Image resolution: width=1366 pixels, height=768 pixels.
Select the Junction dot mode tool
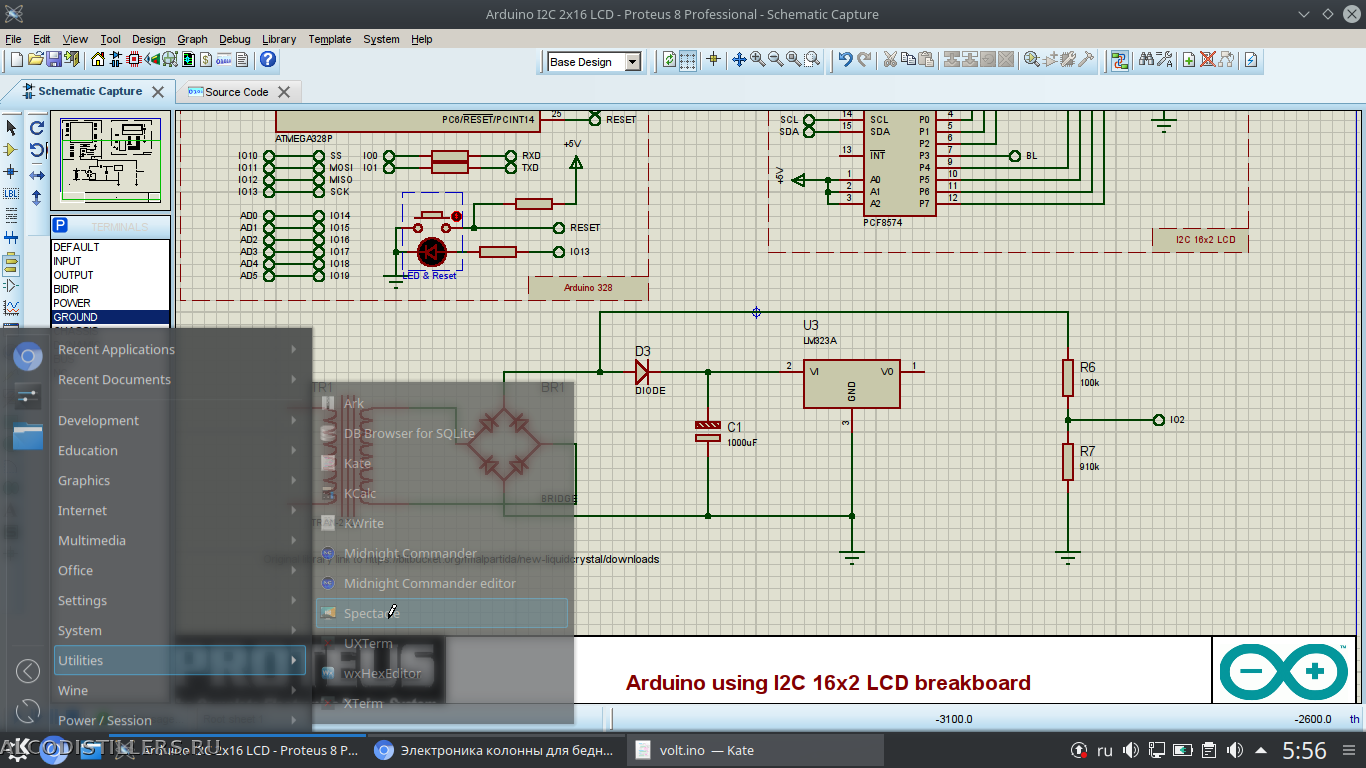coord(12,171)
